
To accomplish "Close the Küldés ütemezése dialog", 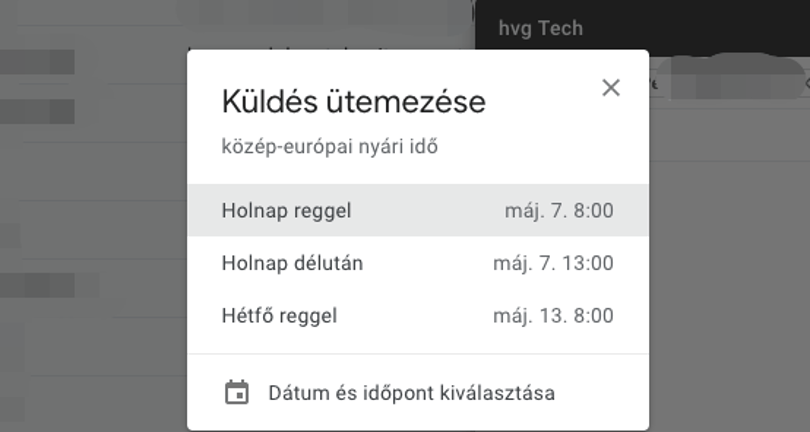I will click(611, 88).
